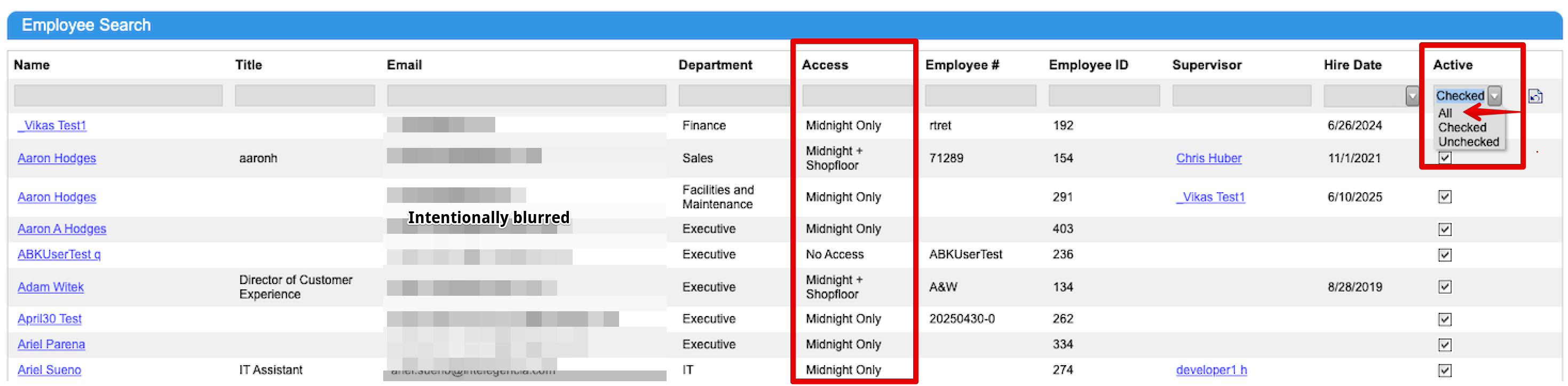Sort by the Access column header
The width and height of the screenshot is (1568, 386).
[825, 65]
